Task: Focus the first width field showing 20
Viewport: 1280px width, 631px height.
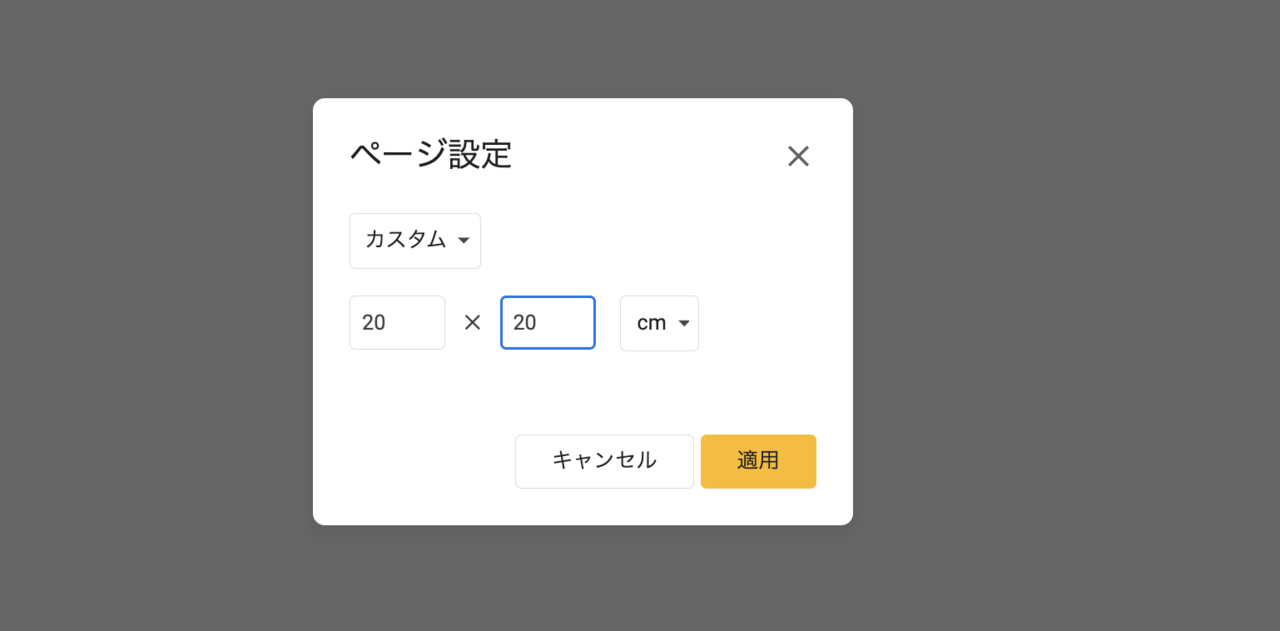Action: tap(397, 323)
